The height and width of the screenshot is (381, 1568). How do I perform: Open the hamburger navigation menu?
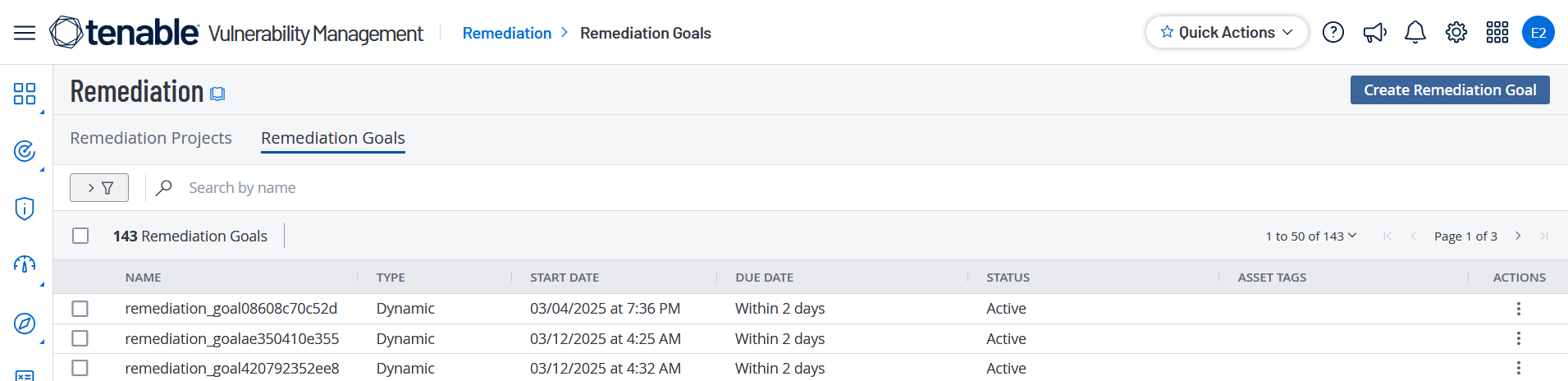pos(25,33)
